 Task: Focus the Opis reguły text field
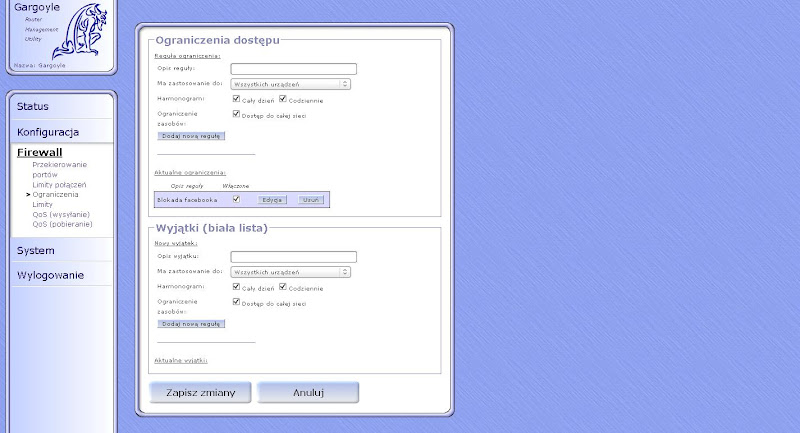point(293,69)
